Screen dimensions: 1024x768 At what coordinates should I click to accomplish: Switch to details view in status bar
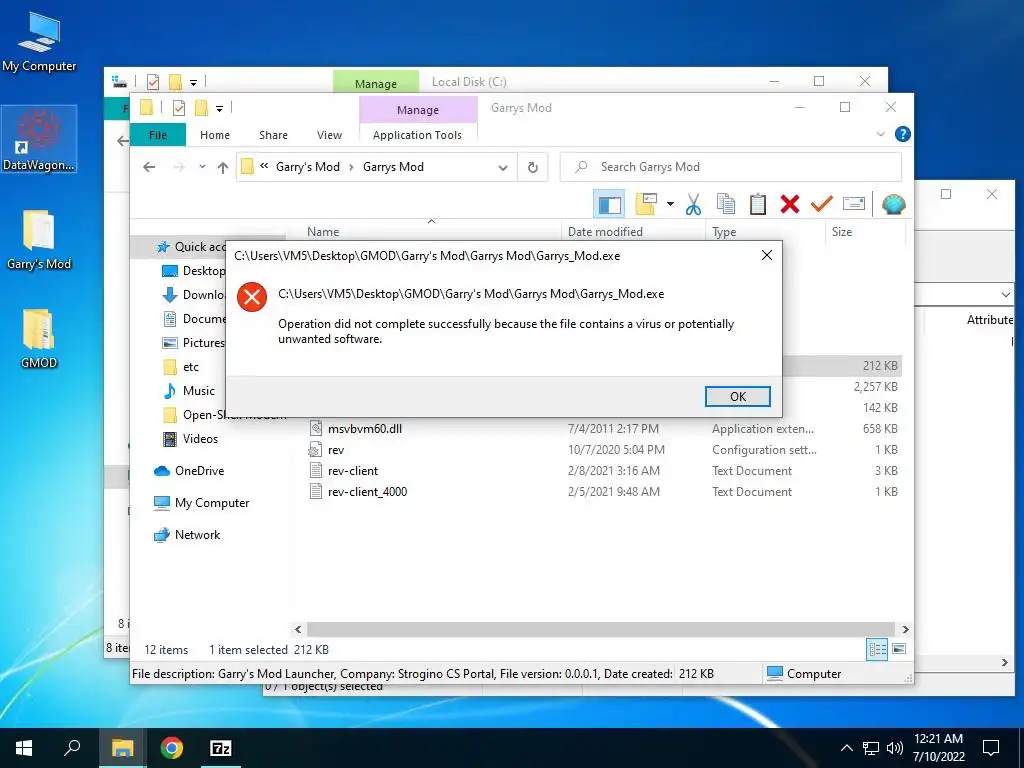pos(877,649)
